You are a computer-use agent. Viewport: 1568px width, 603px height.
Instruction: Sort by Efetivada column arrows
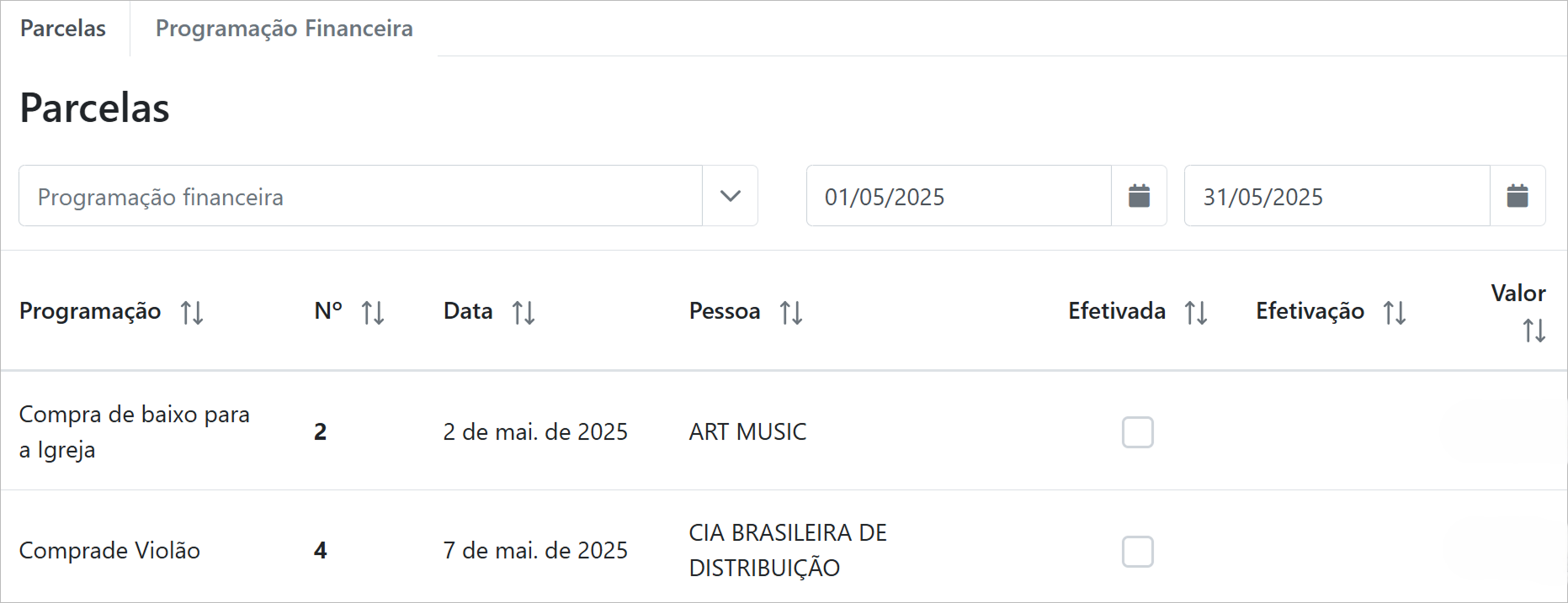coord(1196,313)
